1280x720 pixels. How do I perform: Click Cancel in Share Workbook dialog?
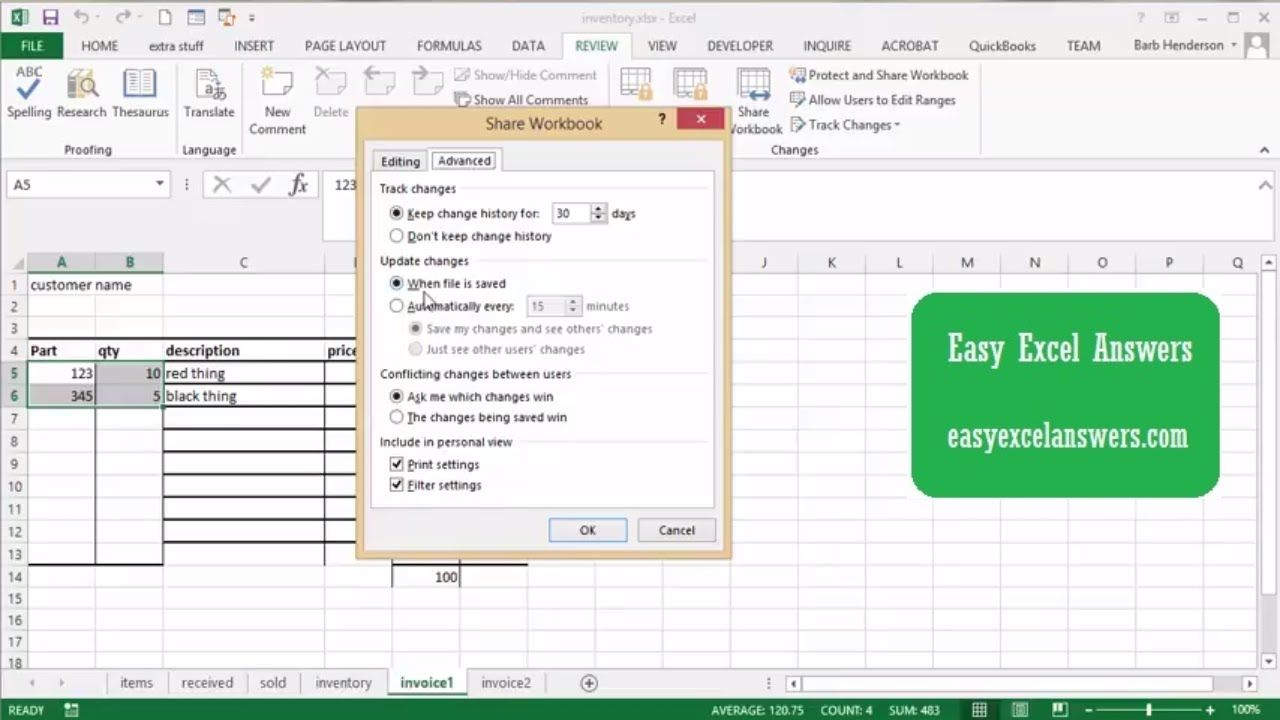tap(676, 530)
